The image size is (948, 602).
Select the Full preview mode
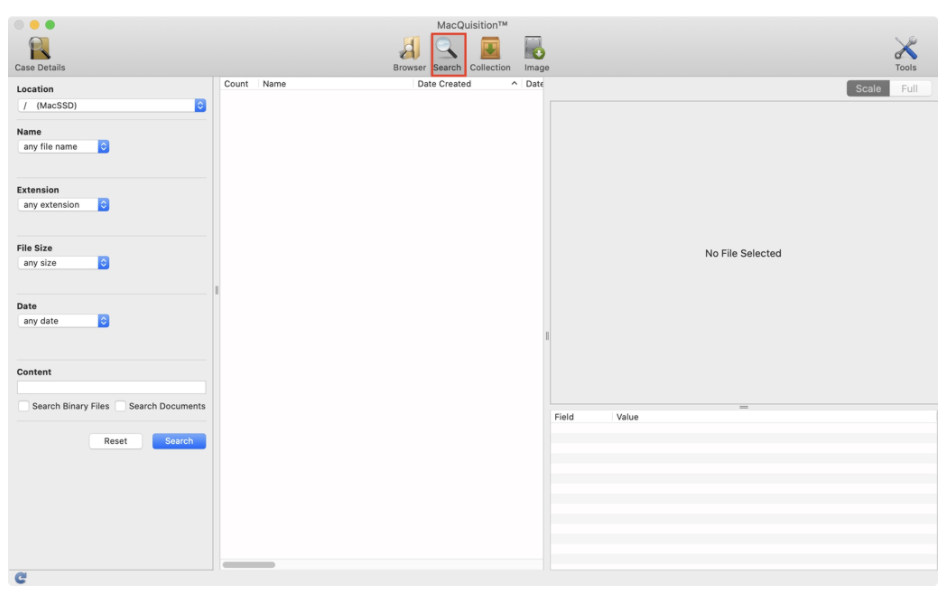tap(909, 88)
